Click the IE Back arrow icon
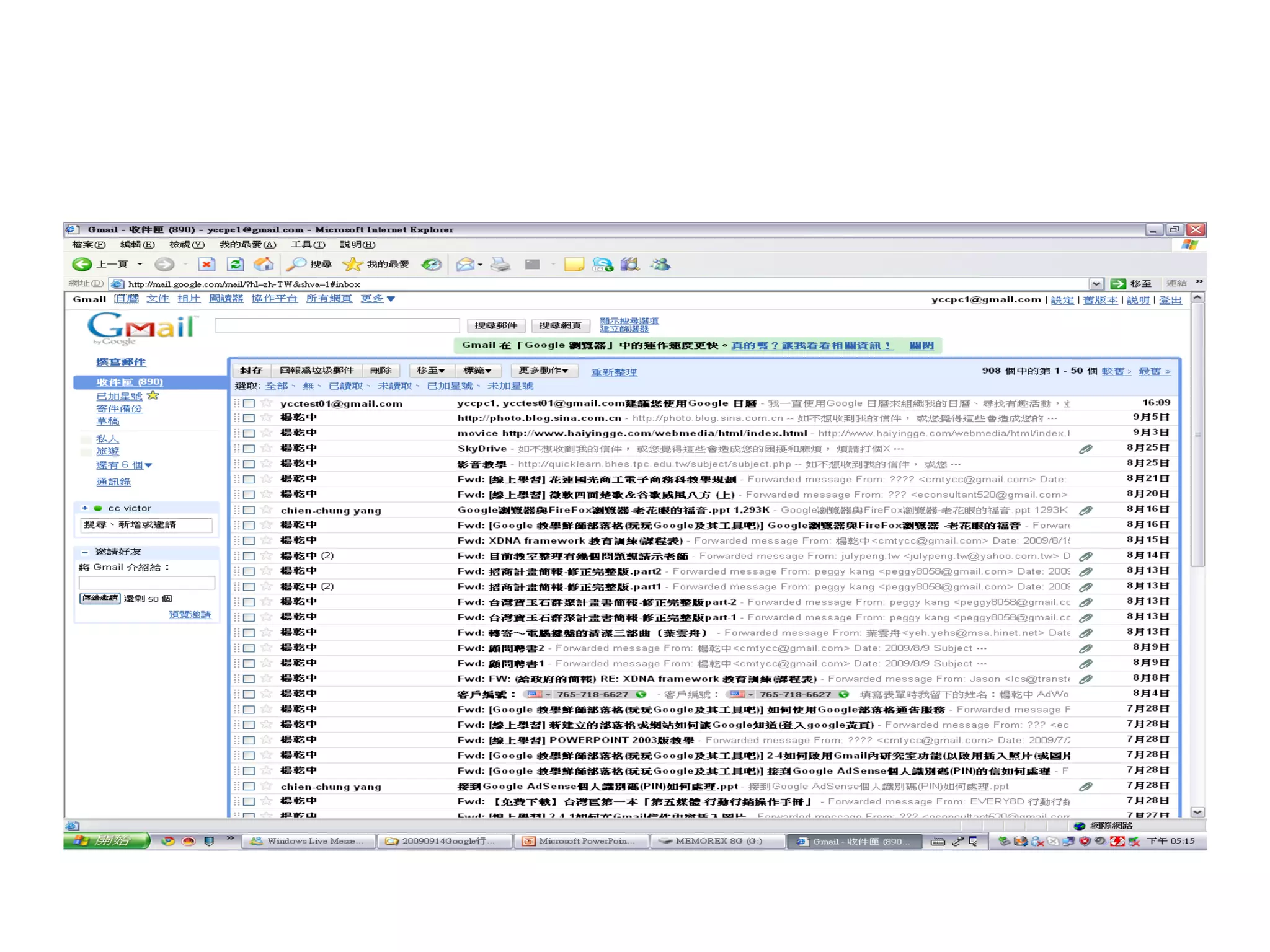The image size is (1270, 952). coord(82,265)
